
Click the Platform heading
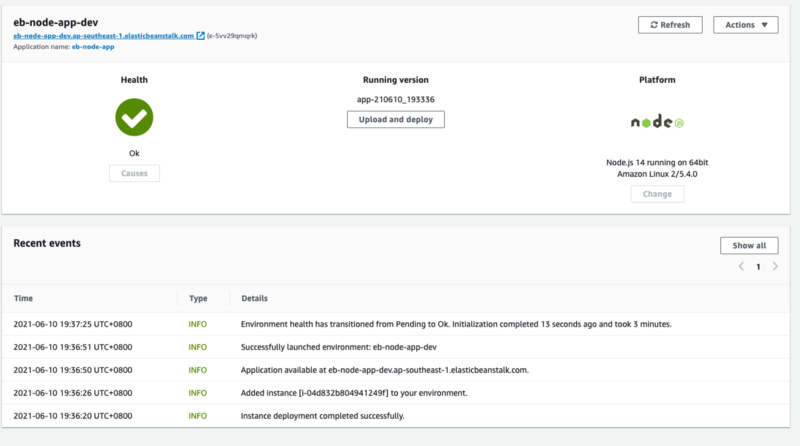point(657,80)
